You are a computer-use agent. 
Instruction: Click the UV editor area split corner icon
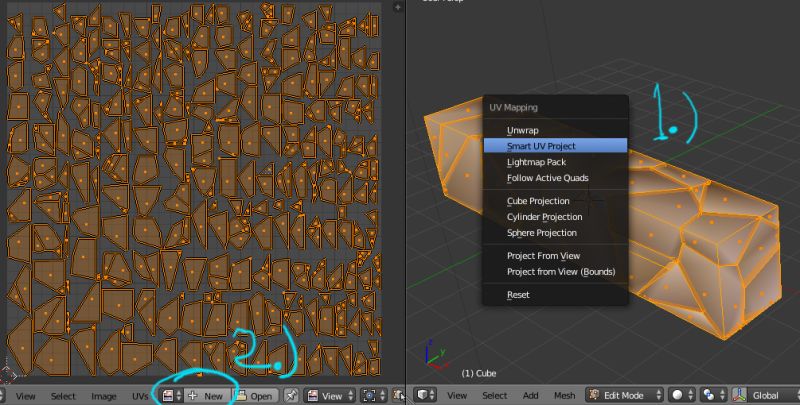point(397,7)
